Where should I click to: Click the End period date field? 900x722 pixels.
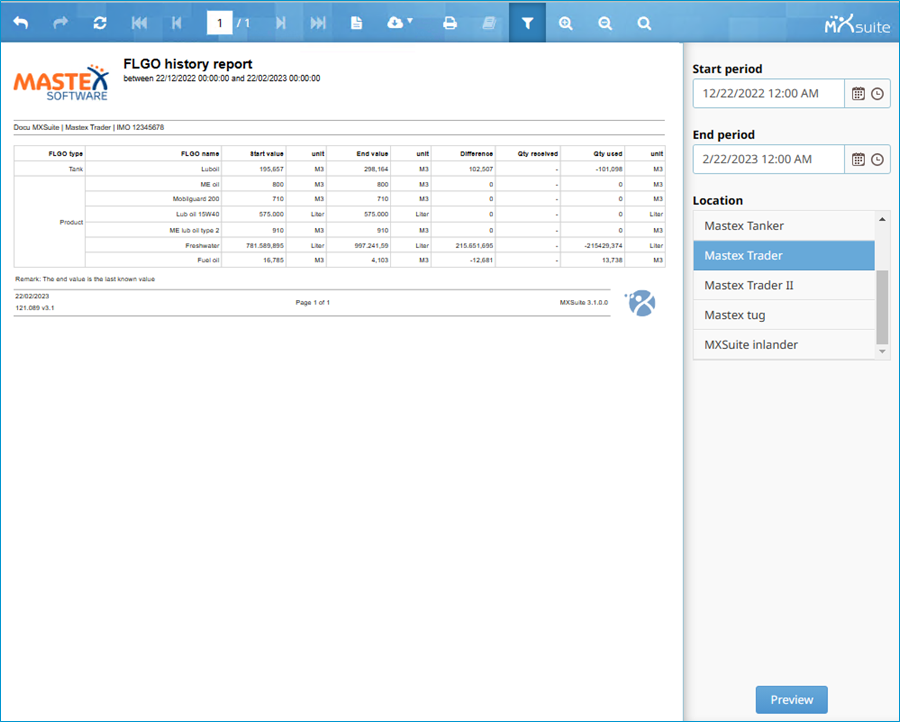pos(769,160)
